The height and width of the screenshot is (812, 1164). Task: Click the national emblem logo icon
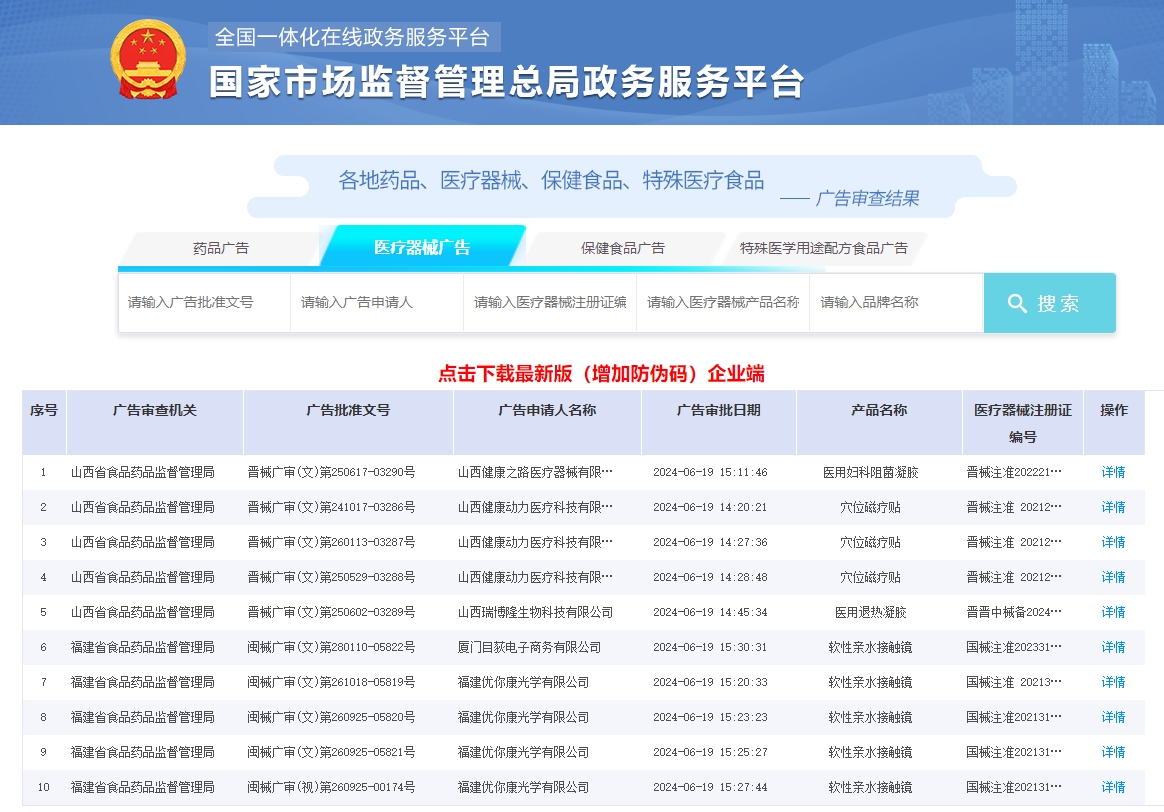(148, 58)
